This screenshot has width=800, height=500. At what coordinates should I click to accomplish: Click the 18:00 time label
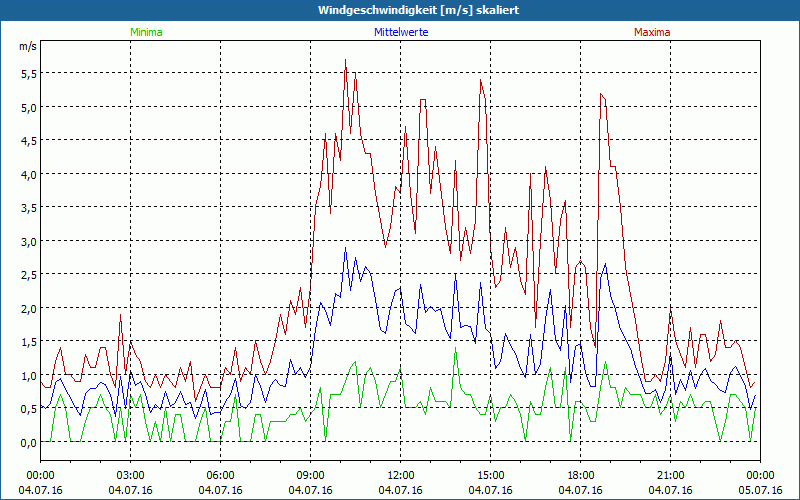pos(580,476)
